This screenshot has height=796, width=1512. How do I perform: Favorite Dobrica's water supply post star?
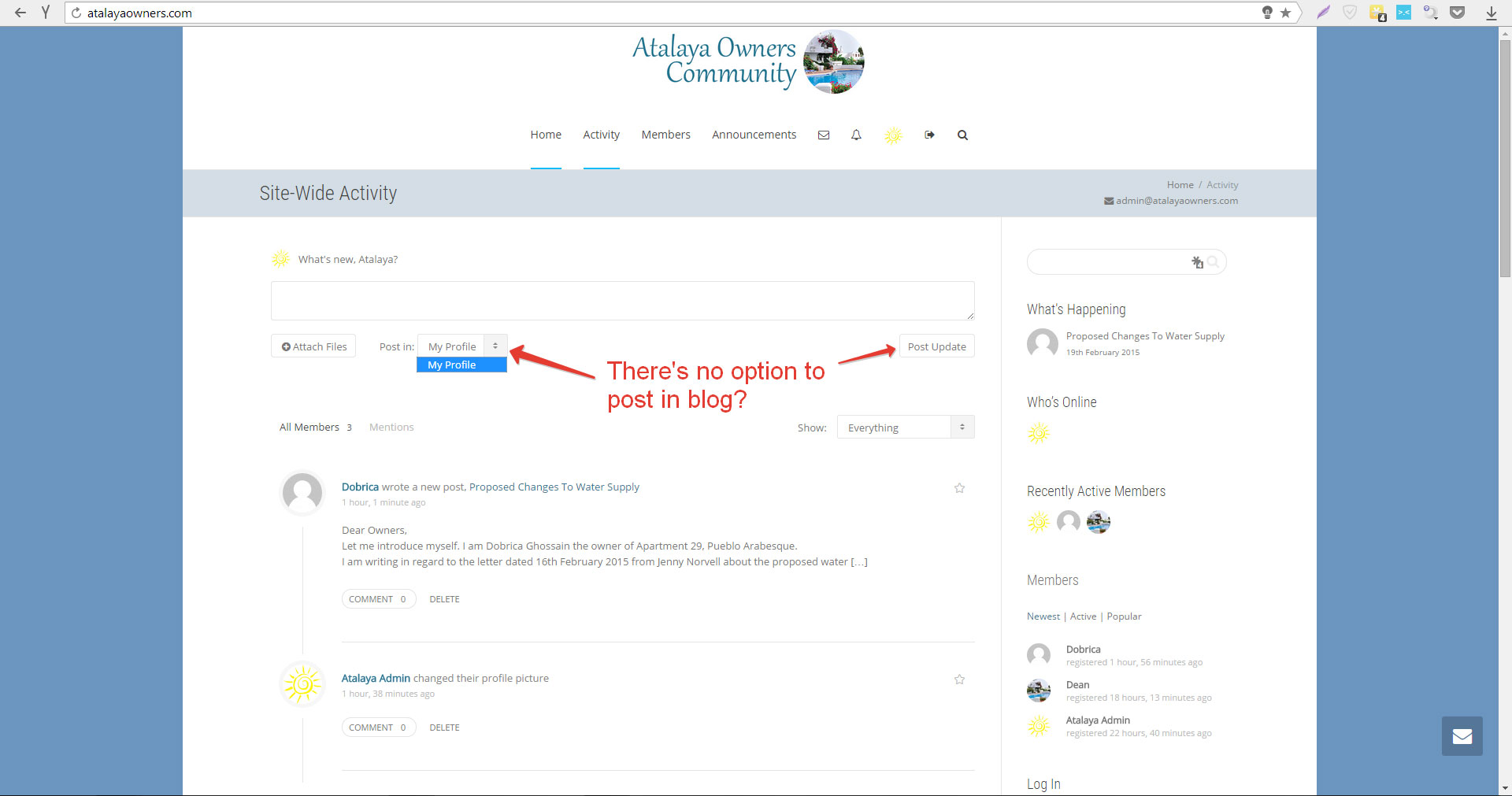959,488
